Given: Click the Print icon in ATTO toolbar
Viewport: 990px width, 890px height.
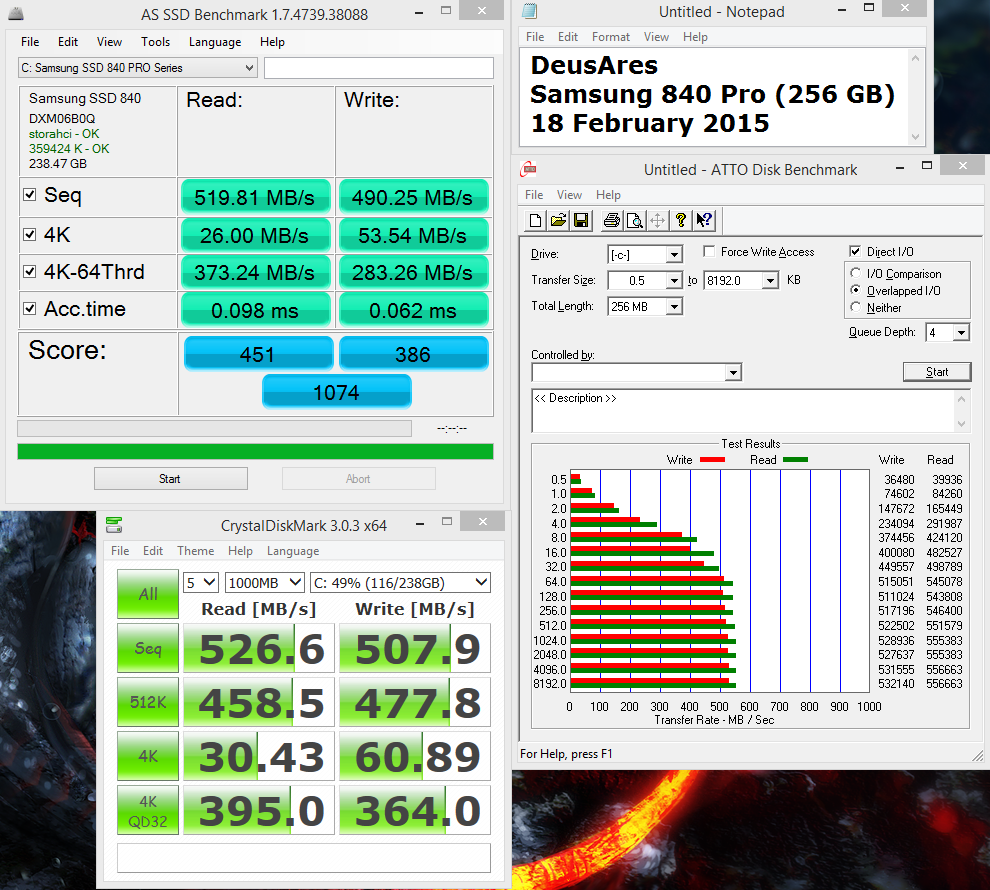Looking at the screenshot, I should [611, 220].
